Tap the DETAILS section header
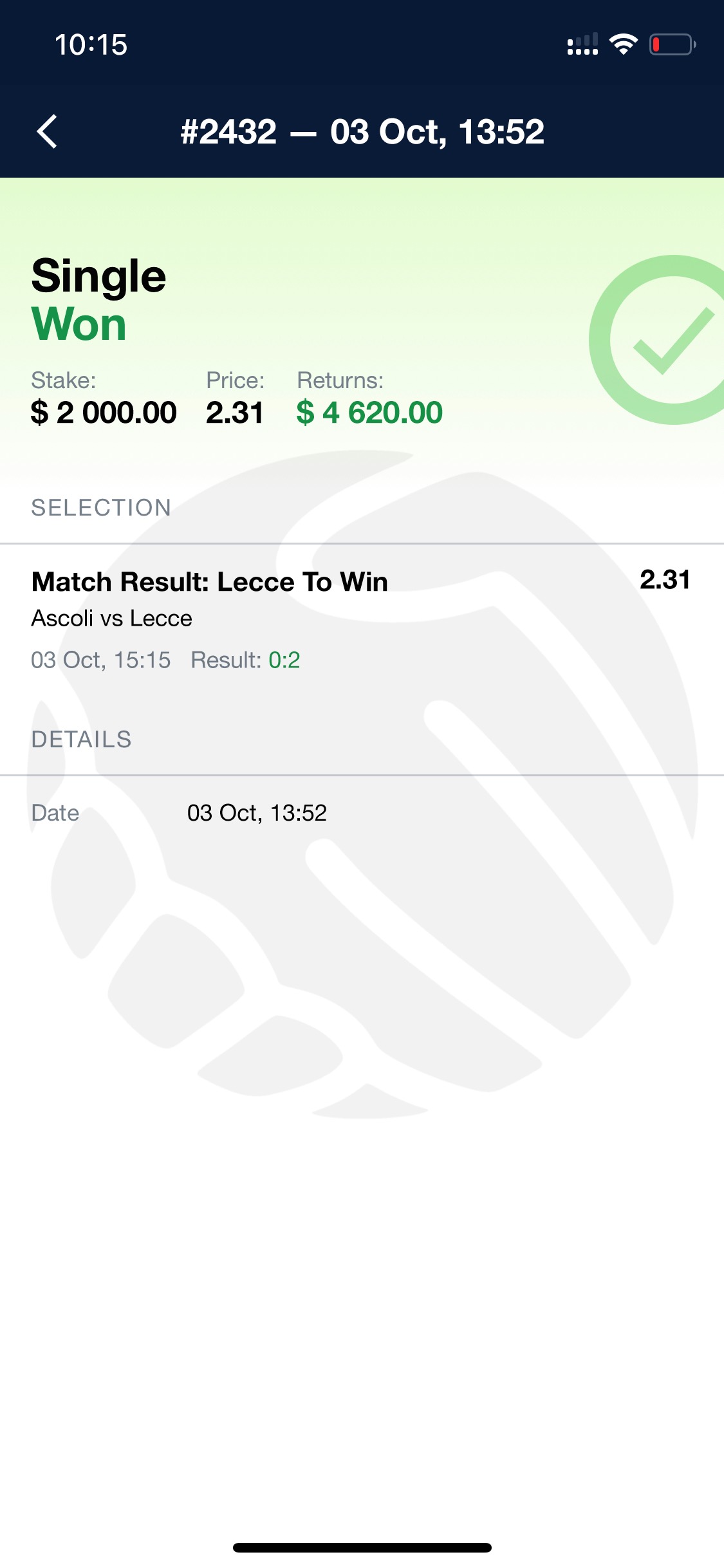This screenshot has height=1568, width=724. pos(82,740)
